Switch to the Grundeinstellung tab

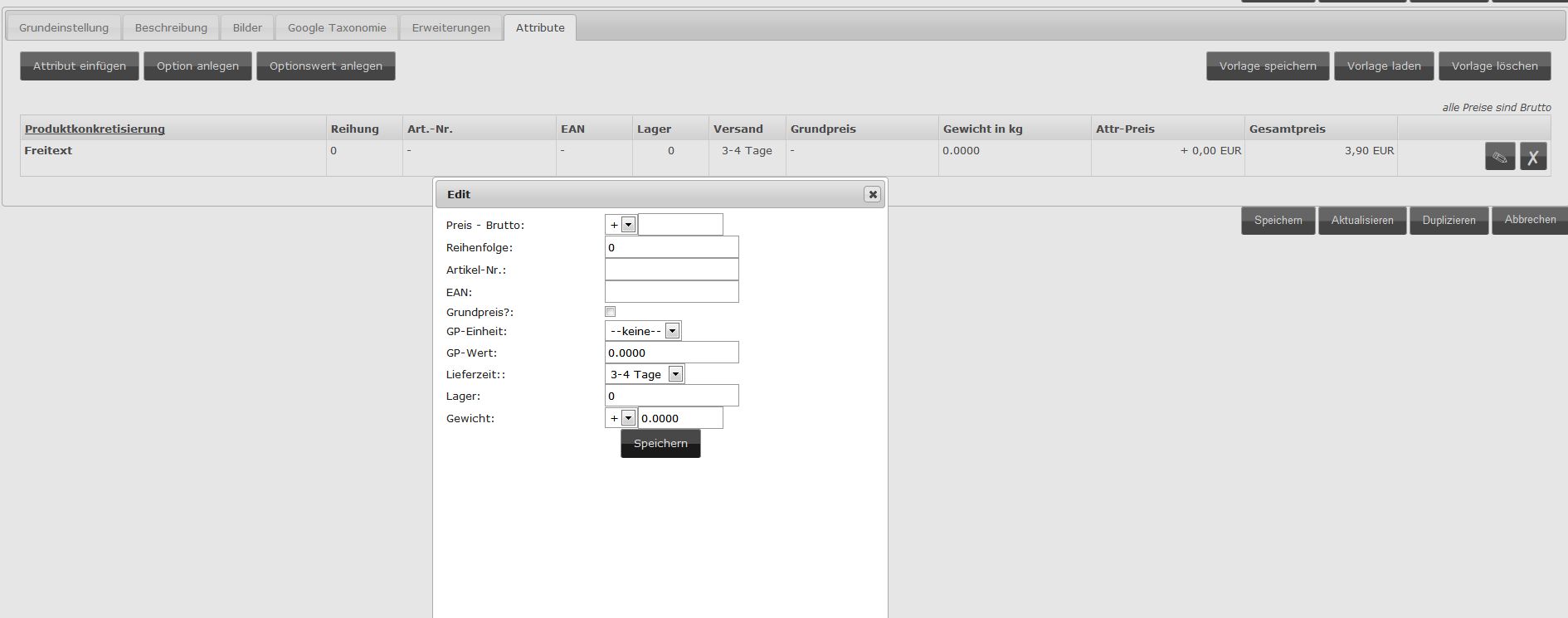coord(64,27)
